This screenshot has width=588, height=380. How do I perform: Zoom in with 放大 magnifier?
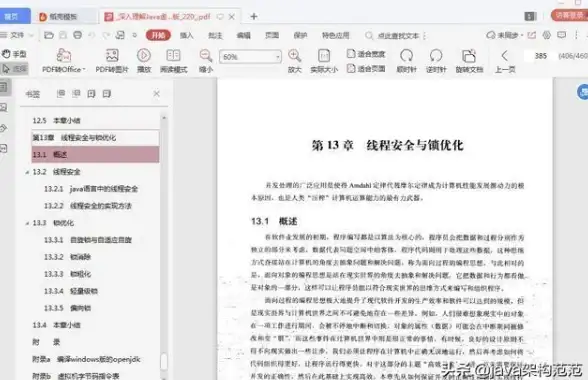295,60
